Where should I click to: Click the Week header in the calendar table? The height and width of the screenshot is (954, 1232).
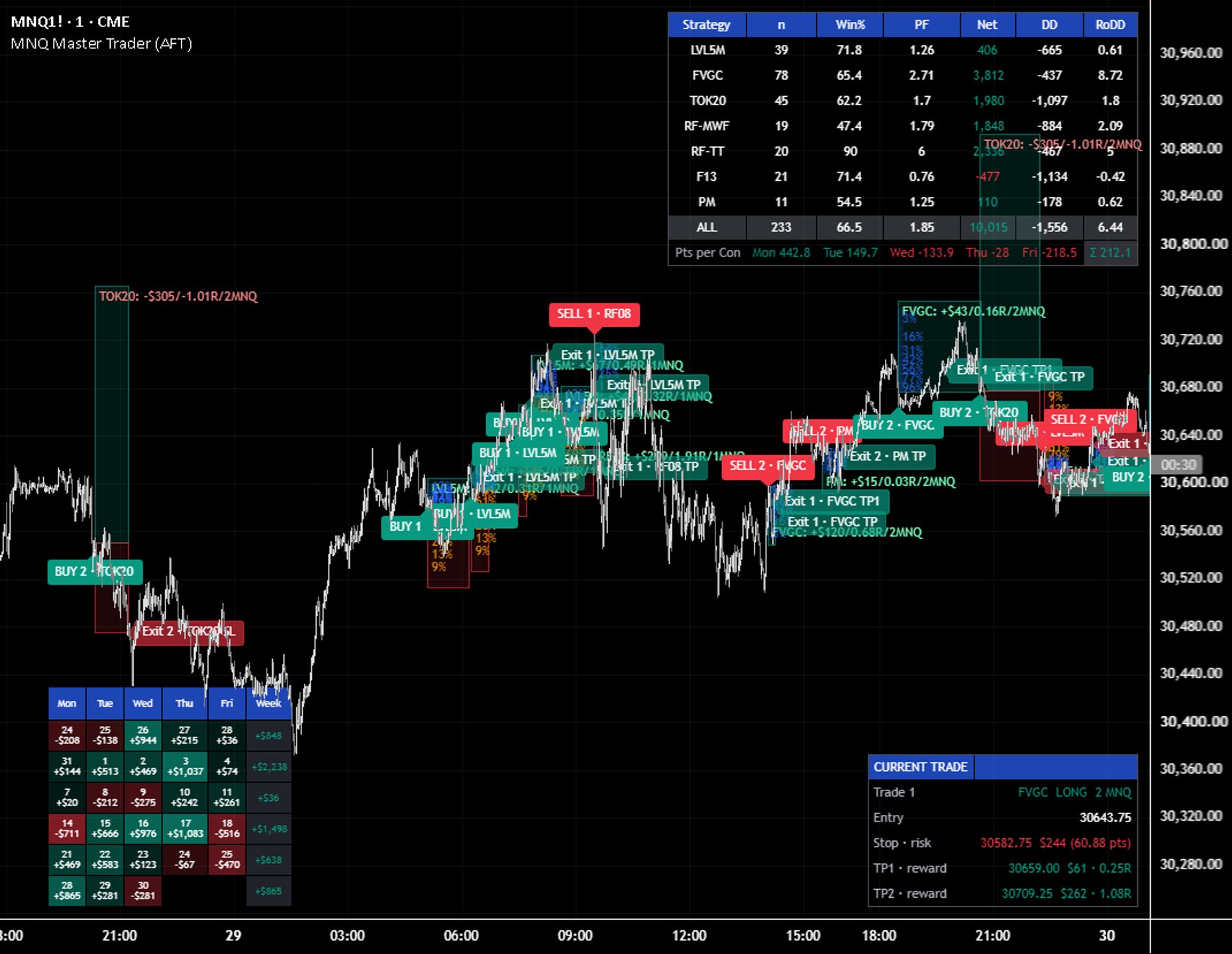268,704
